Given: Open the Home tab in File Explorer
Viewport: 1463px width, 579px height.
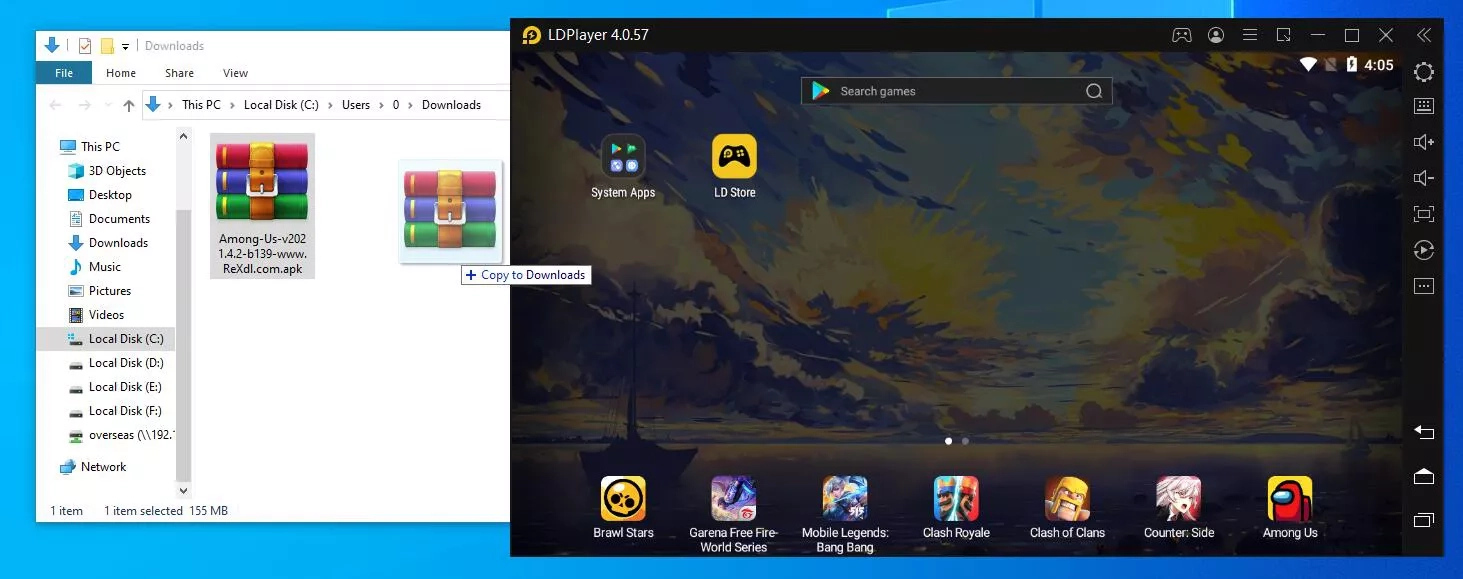Looking at the screenshot, I should (x=121, y=73).
